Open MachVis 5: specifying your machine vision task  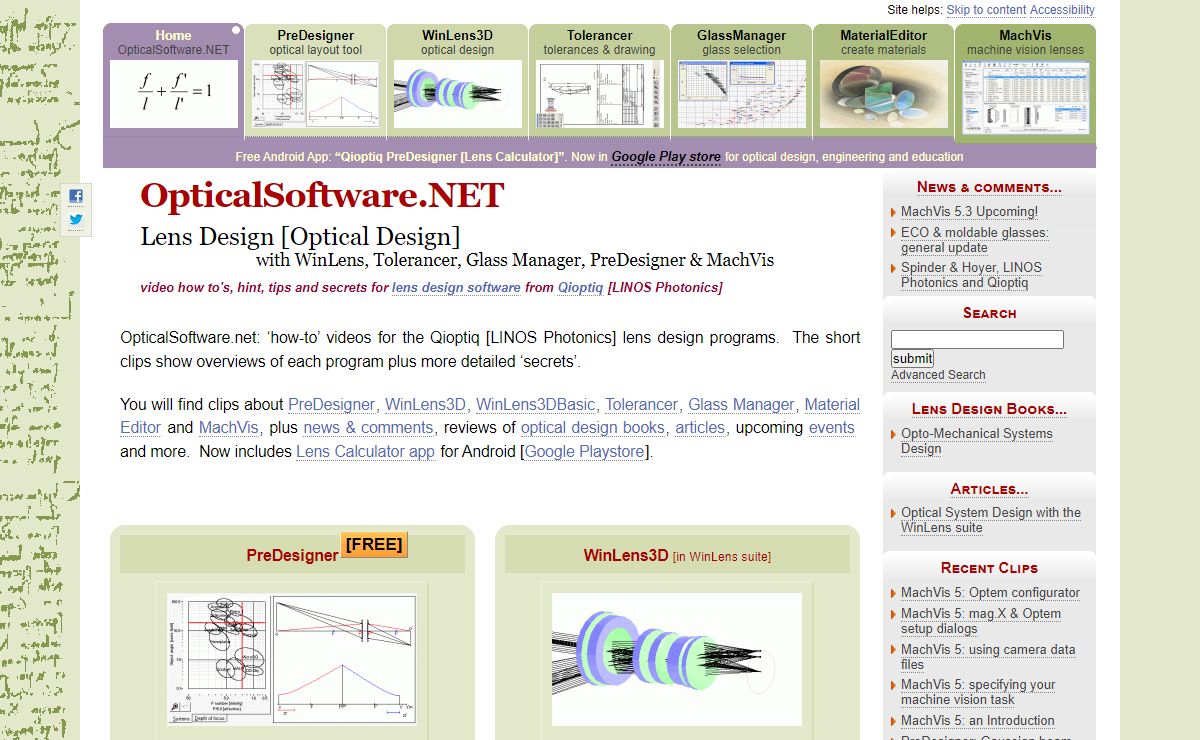point(978,692)
